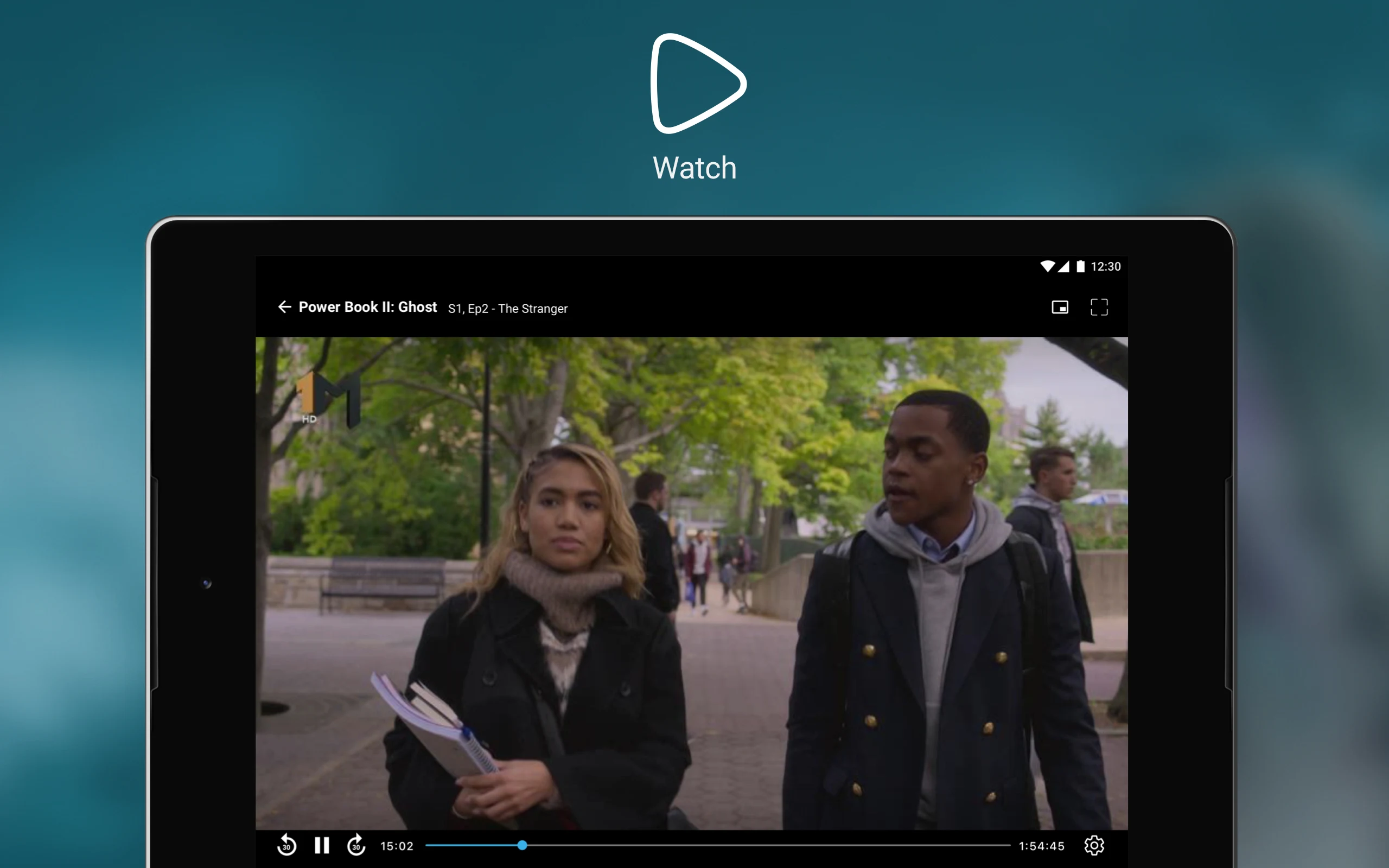The image size is (1389, 868).
Task: Skip forward 30 seconds
Action: click(356, 845)
